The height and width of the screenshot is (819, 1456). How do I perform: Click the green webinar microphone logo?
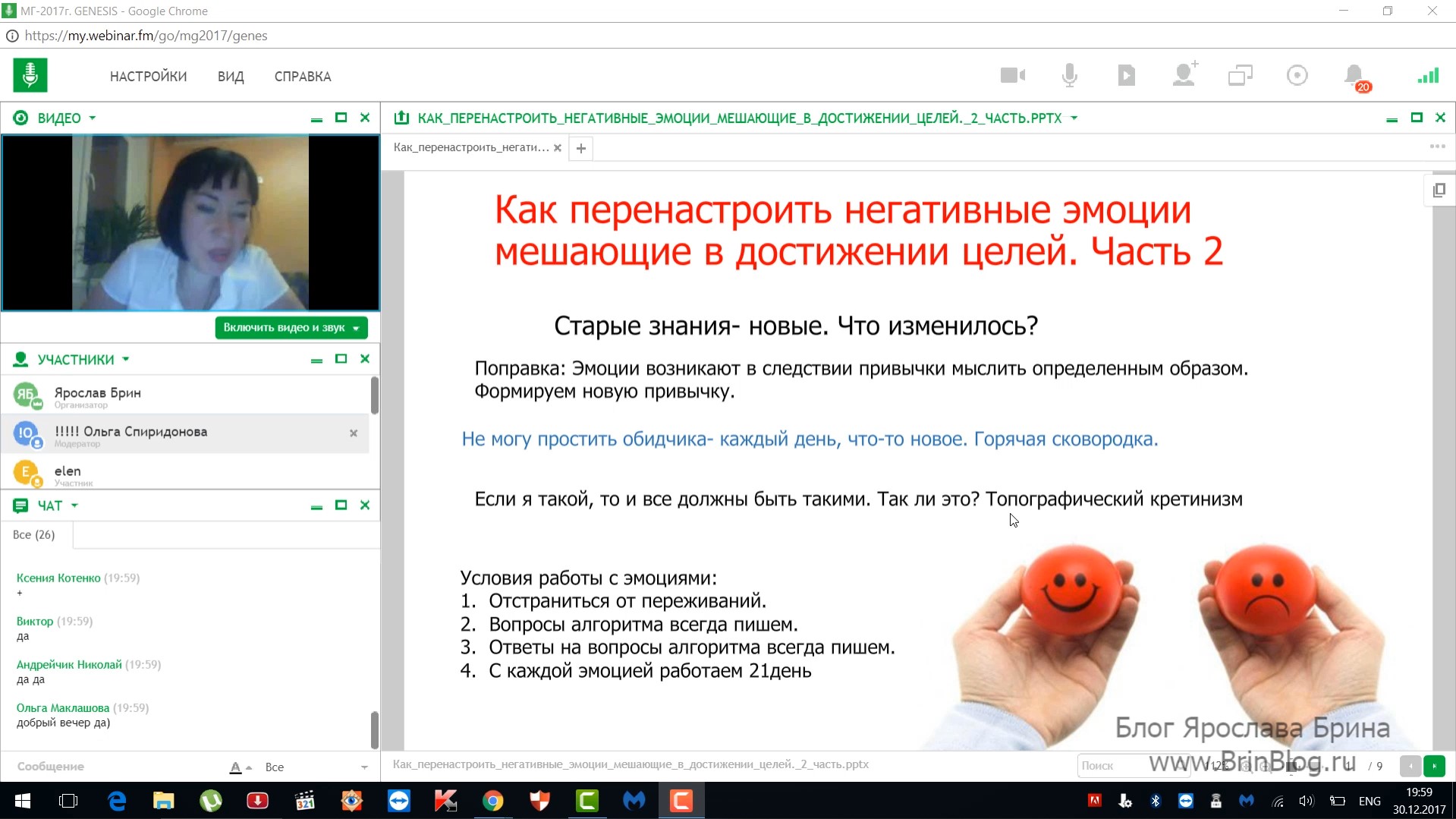click(x=30, y=75)
